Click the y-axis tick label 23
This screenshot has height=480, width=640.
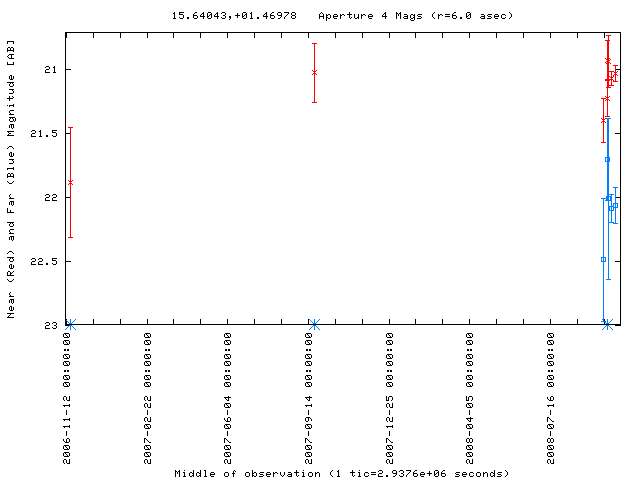51,325
